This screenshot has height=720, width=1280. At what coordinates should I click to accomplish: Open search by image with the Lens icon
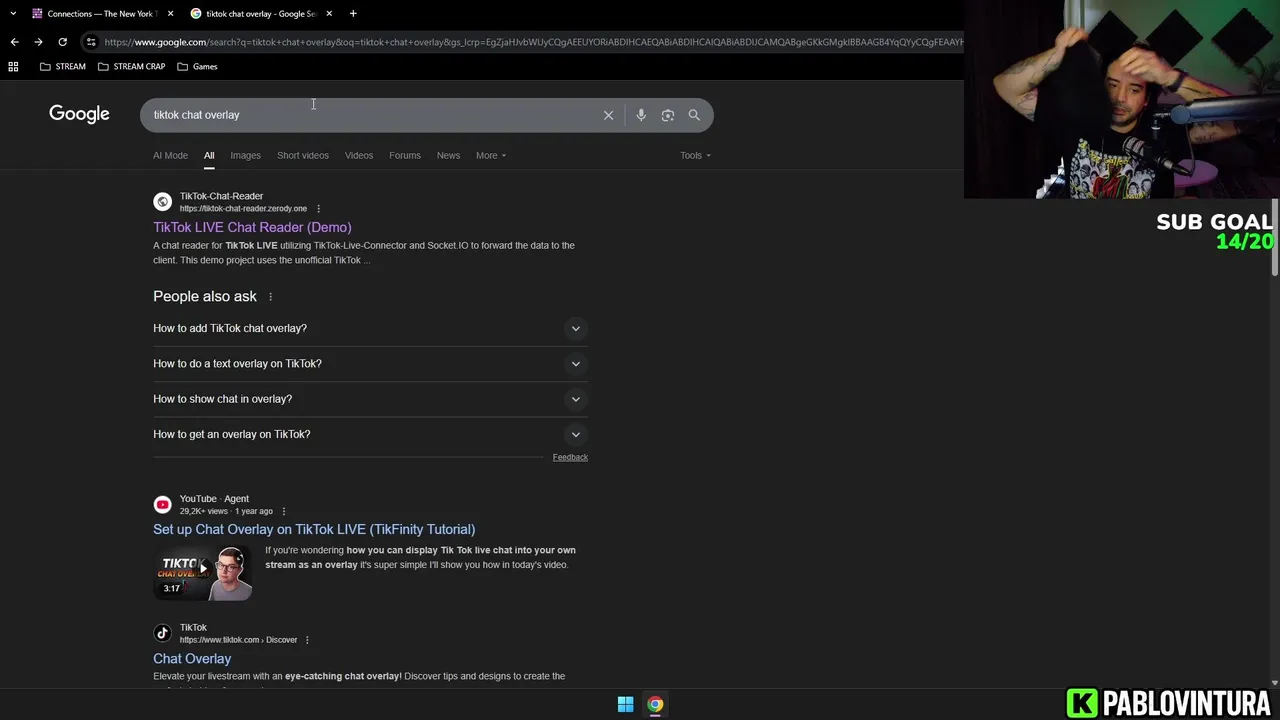668,115
